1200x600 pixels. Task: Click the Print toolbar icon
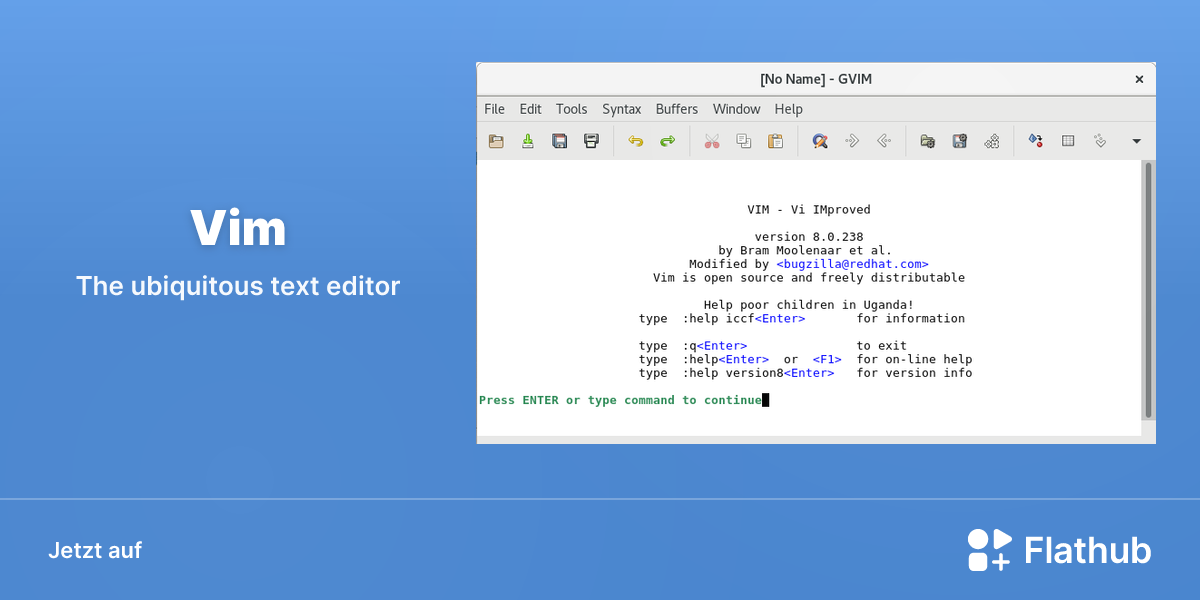coord(592,141)
